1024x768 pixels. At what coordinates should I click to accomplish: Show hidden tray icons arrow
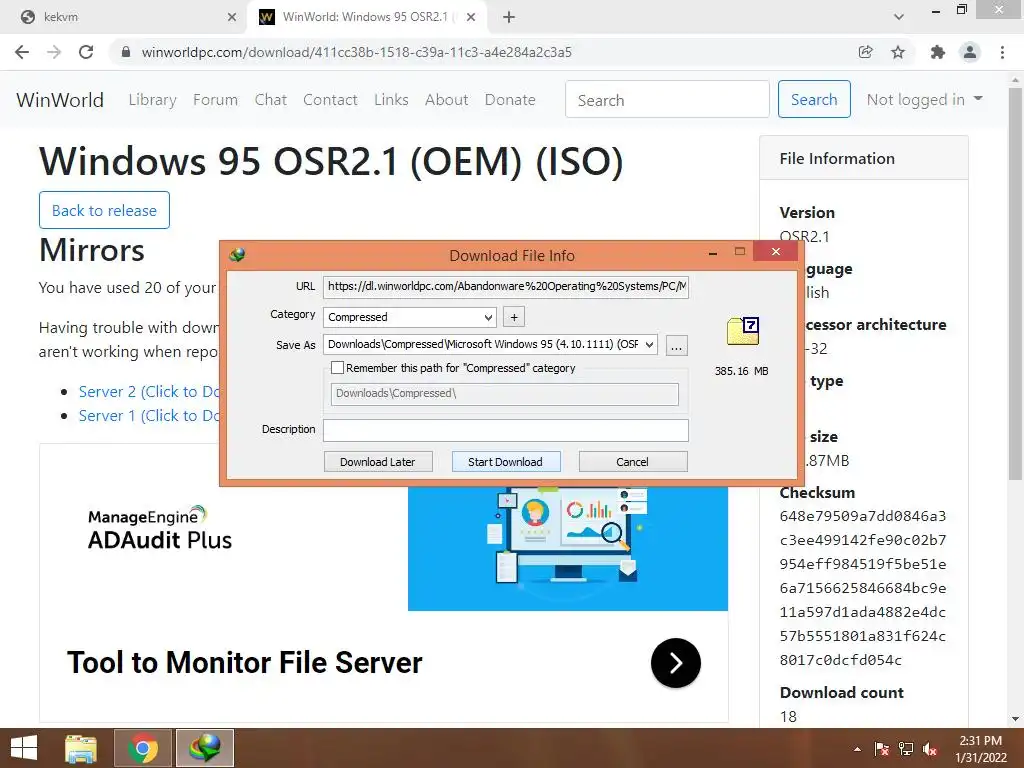pyautogui.click(x=857, y=749)
